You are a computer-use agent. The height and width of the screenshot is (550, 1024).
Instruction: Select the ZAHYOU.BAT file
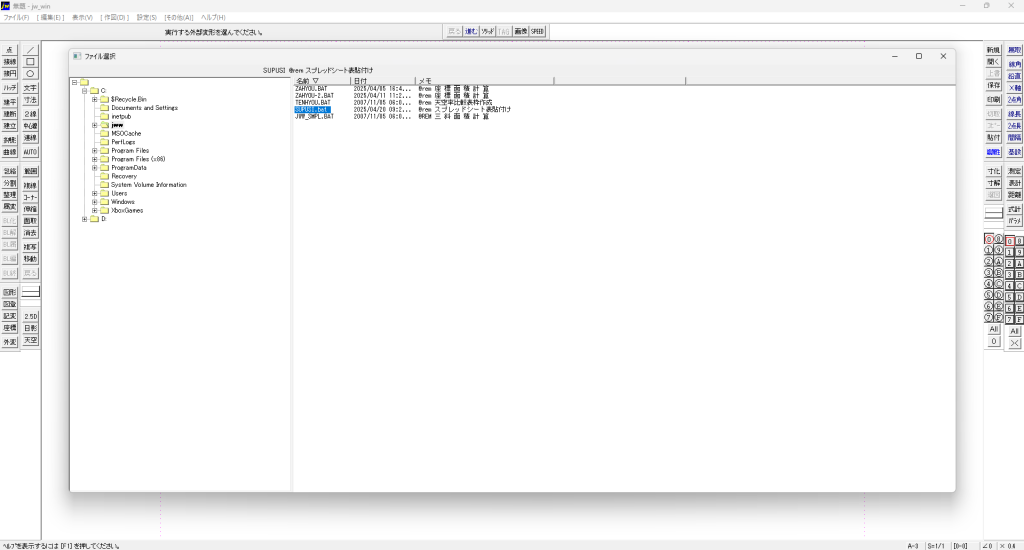312,88
